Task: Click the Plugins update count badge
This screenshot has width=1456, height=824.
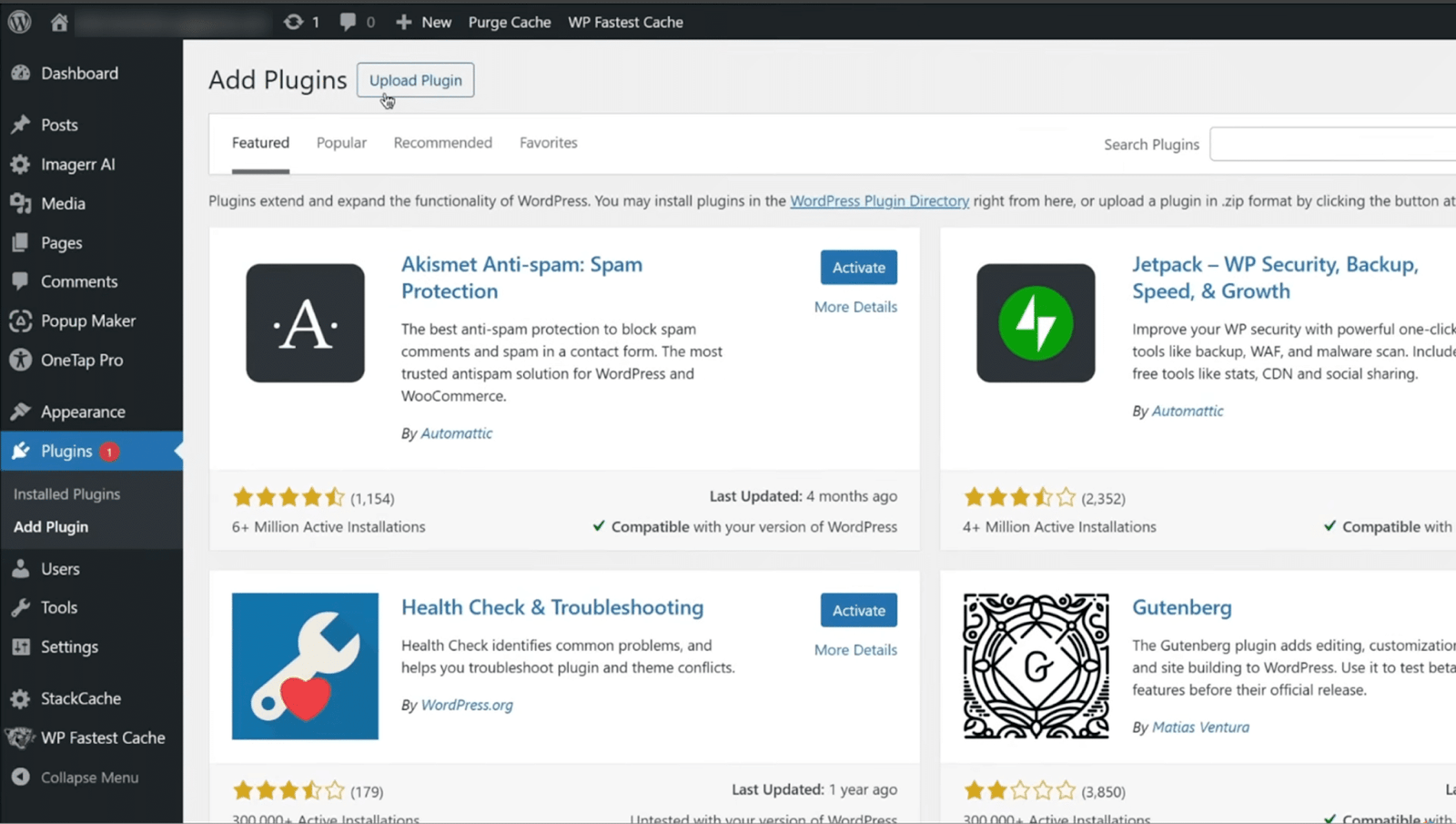Action: click(109, 452)
